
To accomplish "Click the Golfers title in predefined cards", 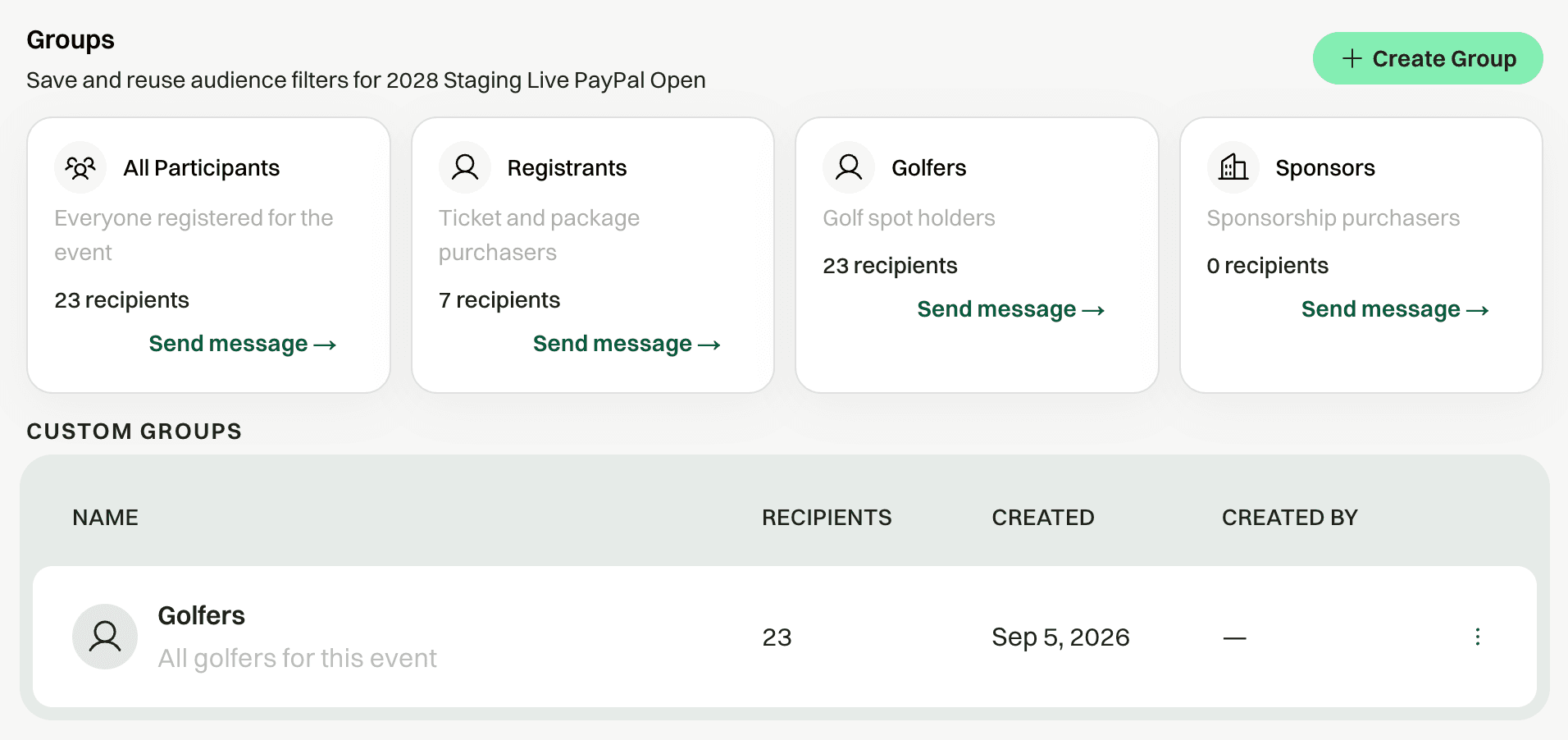I will (x=929, y=167).
